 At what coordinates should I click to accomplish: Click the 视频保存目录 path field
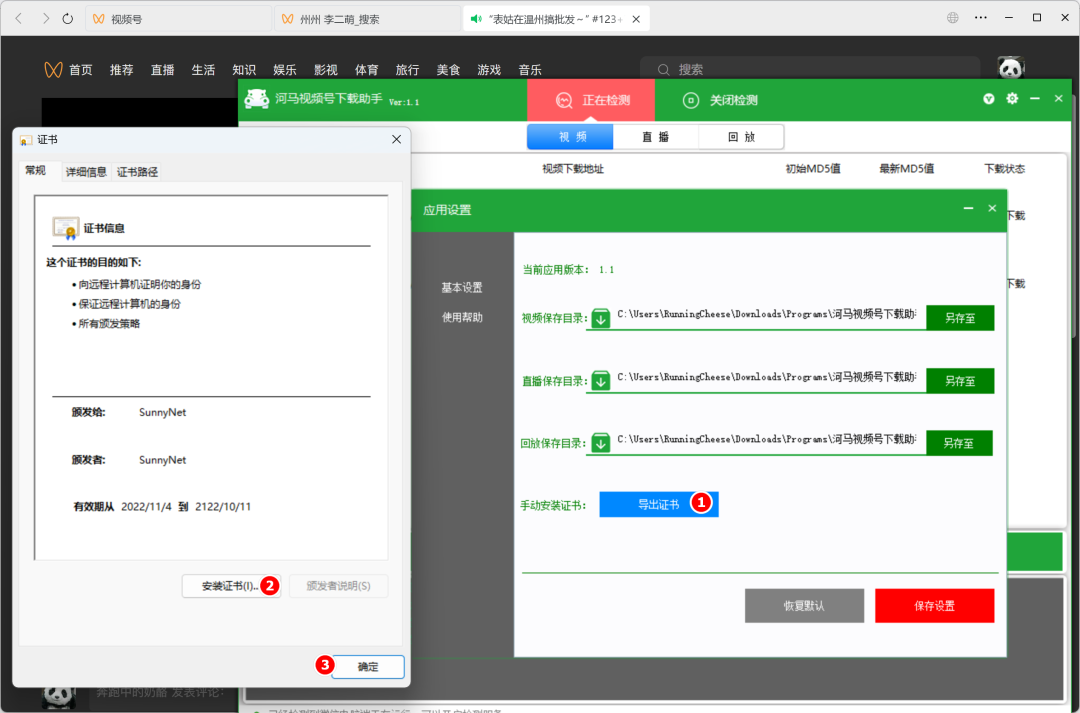pos(767,314)
